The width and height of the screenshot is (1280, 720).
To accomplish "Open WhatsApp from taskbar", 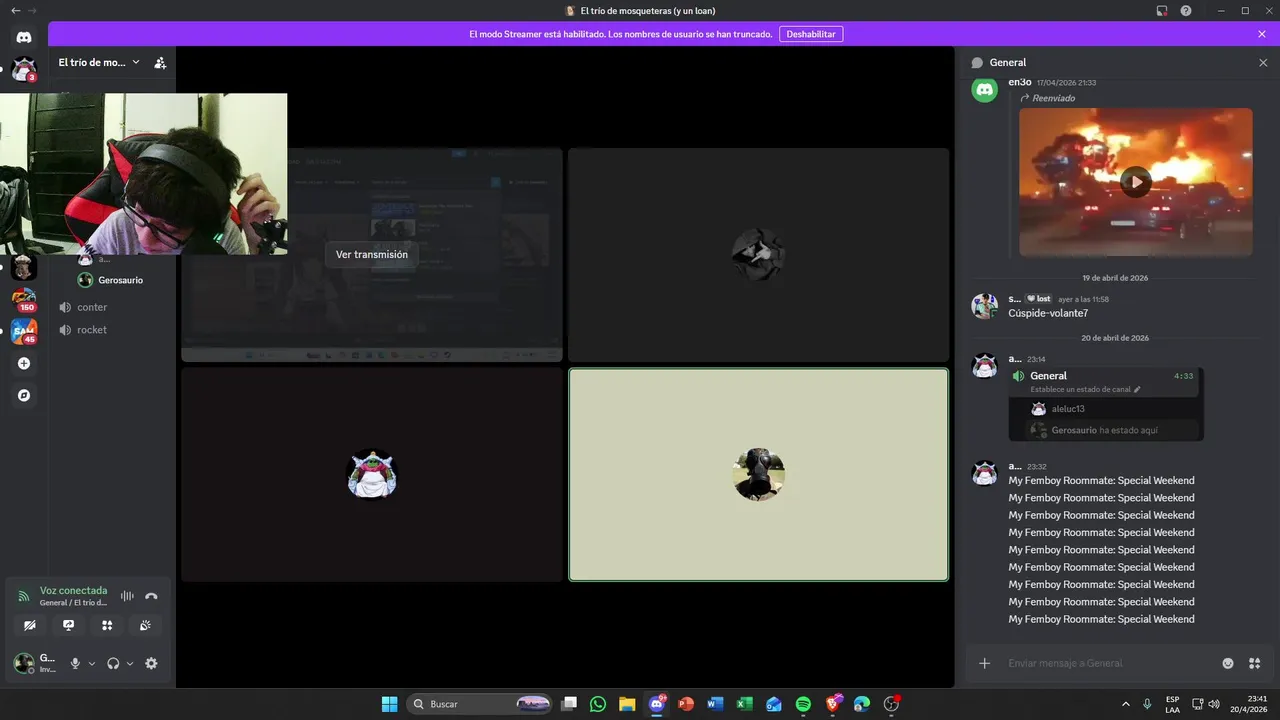I will (x=598, y=704).
